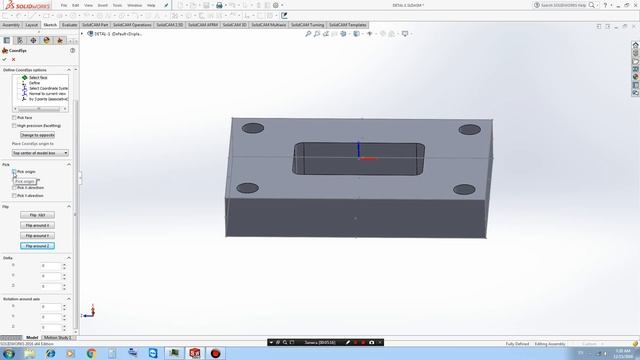Click the Flip around Z button

pos(37,246)
